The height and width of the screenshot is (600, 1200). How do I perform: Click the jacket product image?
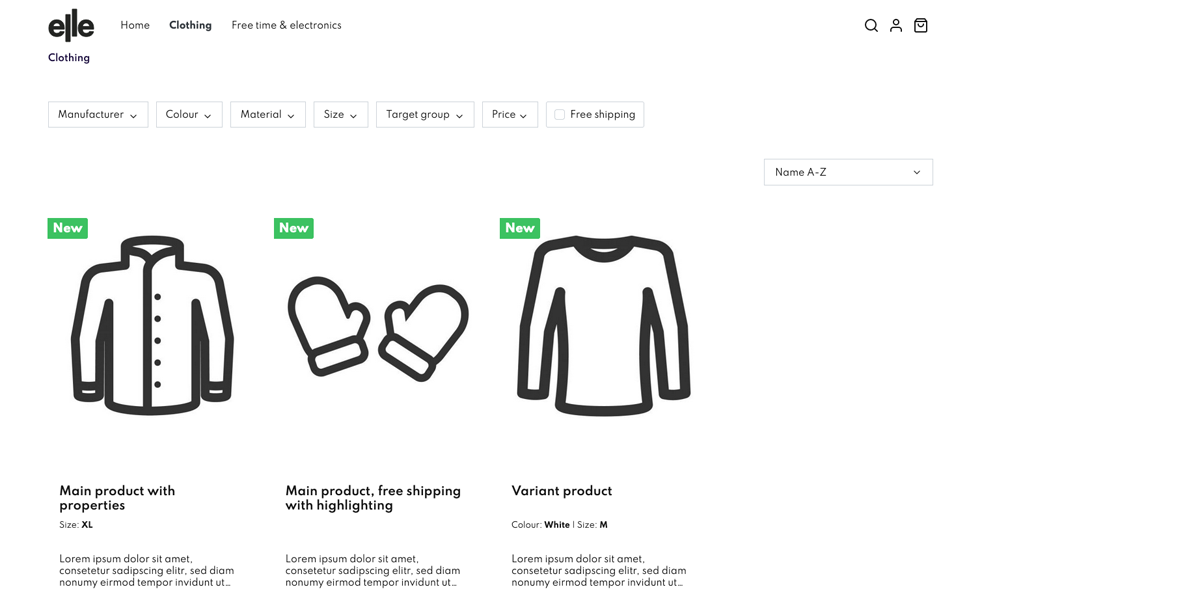(x=152, y=325)
